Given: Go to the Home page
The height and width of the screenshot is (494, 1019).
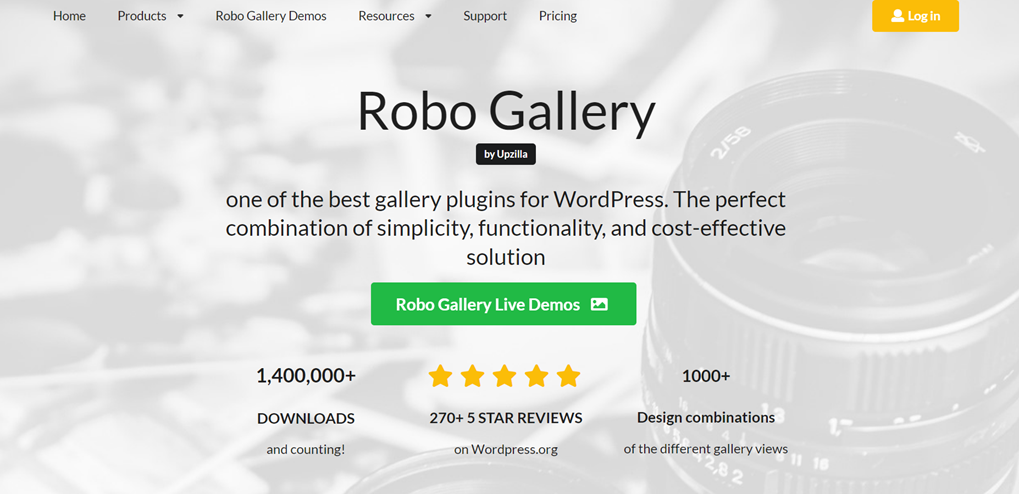Looking at the screenshot, I should (x=69, y=16).
